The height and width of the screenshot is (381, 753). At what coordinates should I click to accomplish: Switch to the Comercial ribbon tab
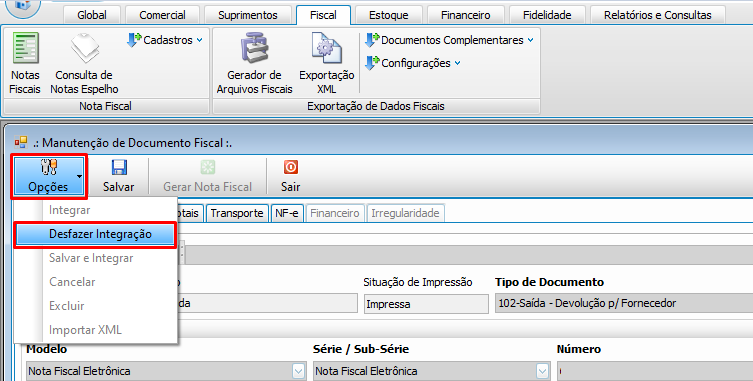pos(162,15)
